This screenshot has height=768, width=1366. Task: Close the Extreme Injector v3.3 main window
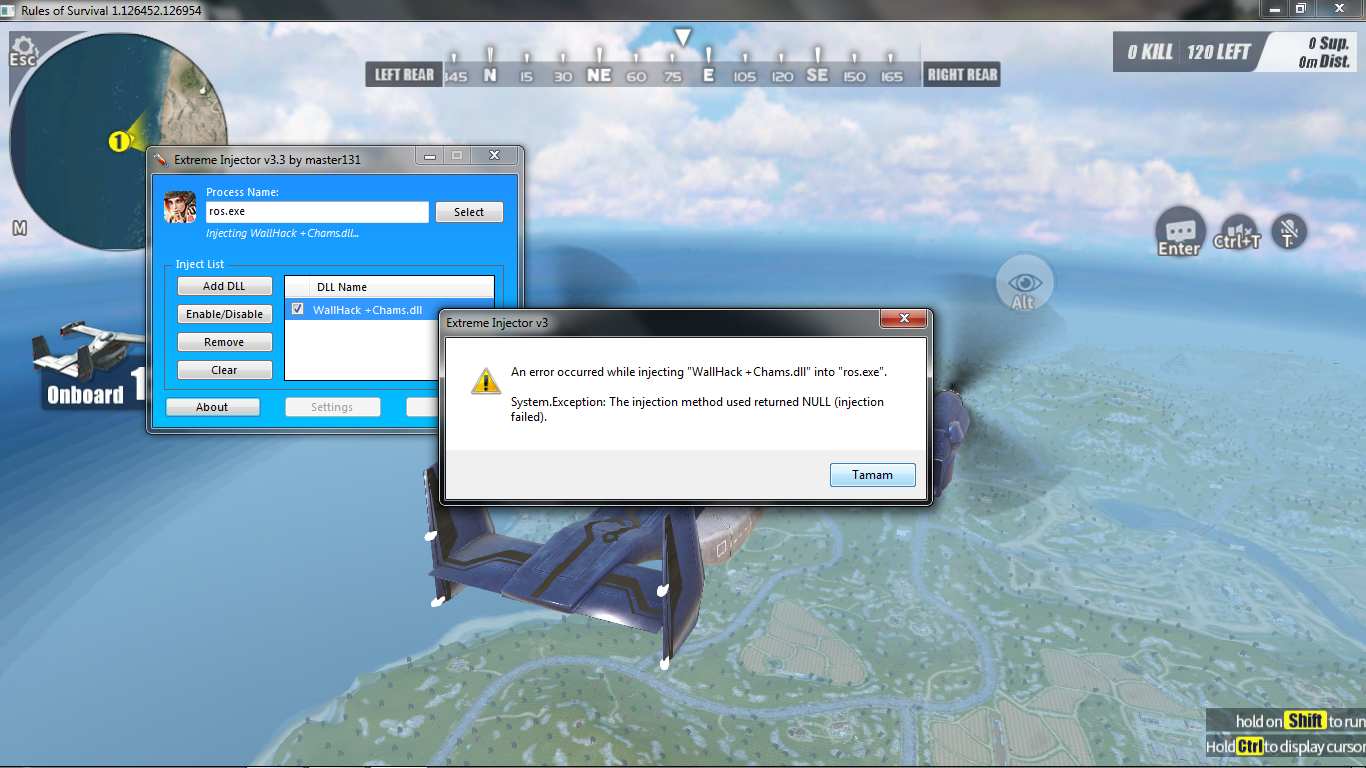coord(494,157)
